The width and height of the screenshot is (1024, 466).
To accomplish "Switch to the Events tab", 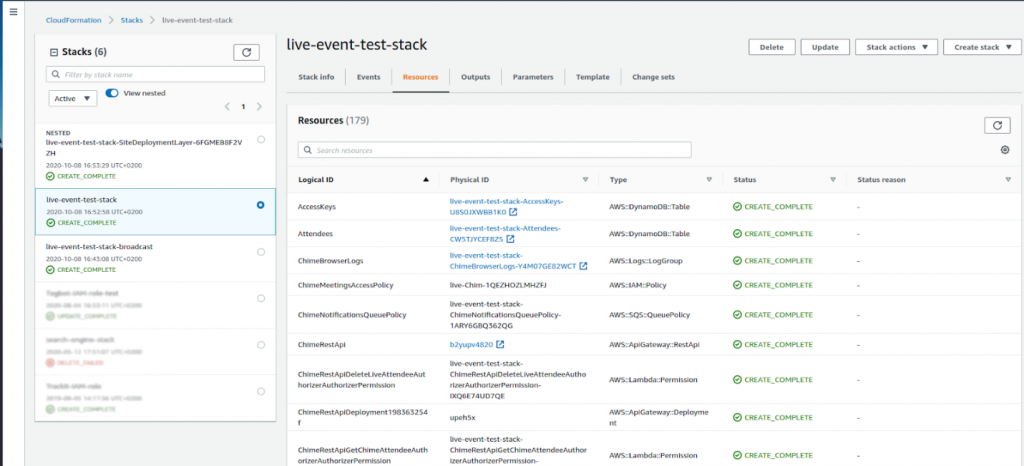I will click(368, 77).
